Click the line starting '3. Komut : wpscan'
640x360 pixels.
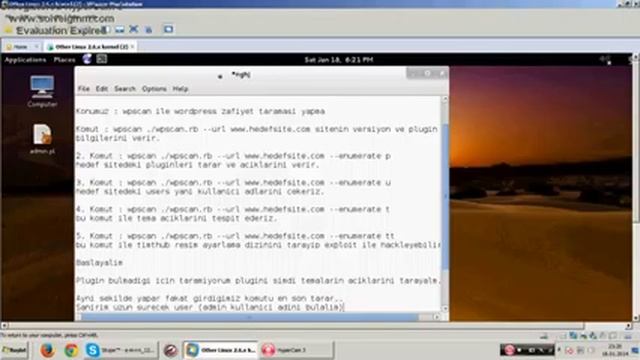click(233, 182)
